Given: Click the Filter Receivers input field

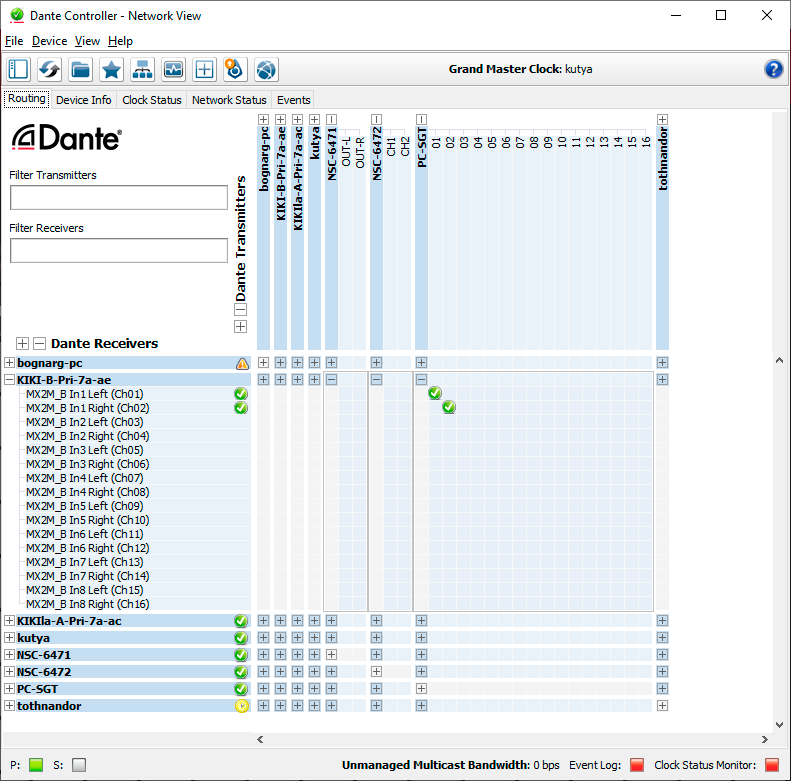Looking at the screenshot, I should (119, 250).
